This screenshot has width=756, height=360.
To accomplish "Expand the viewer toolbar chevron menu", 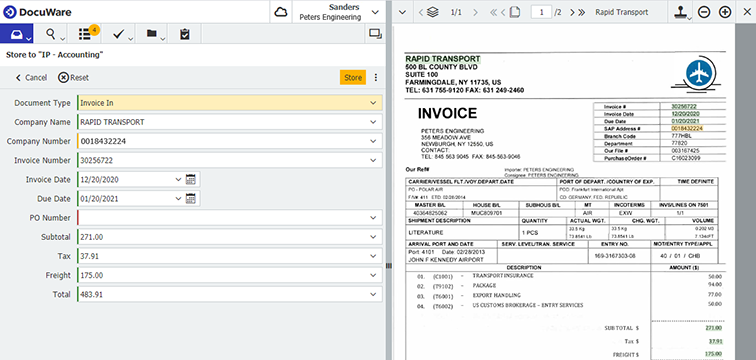I will click(x=403, y=13).
